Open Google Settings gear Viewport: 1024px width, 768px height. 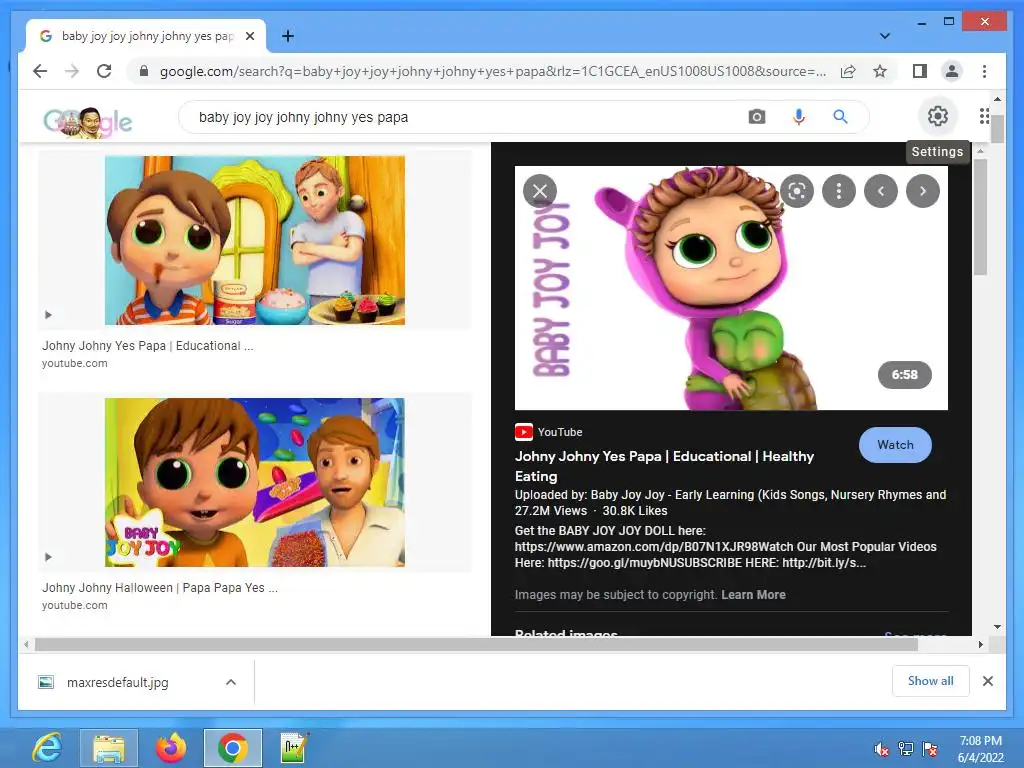click(938, 116)
